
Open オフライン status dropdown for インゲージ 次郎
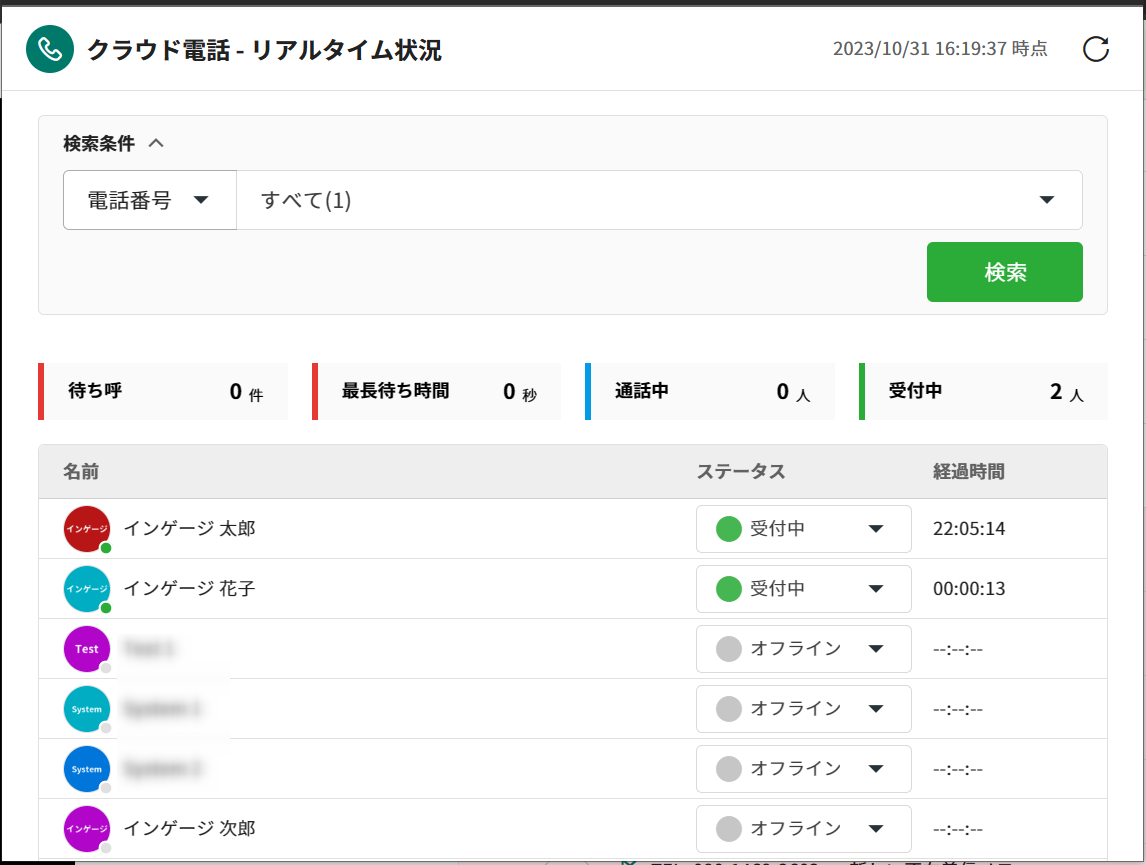[803, 829]
